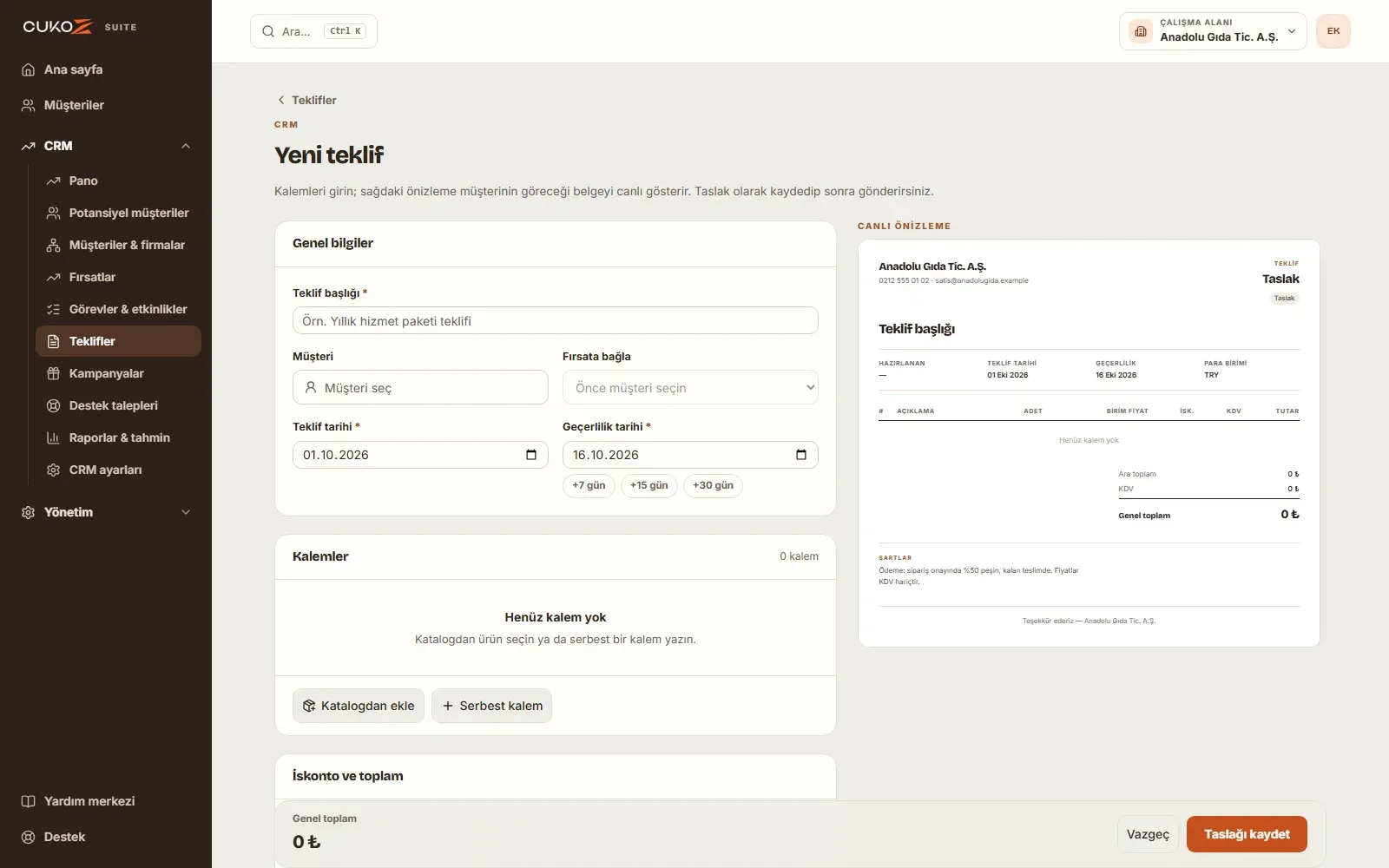Click the CRM ayarları gear icon
The height and width of the screenshot is (868, 1389).
point(53,470)
